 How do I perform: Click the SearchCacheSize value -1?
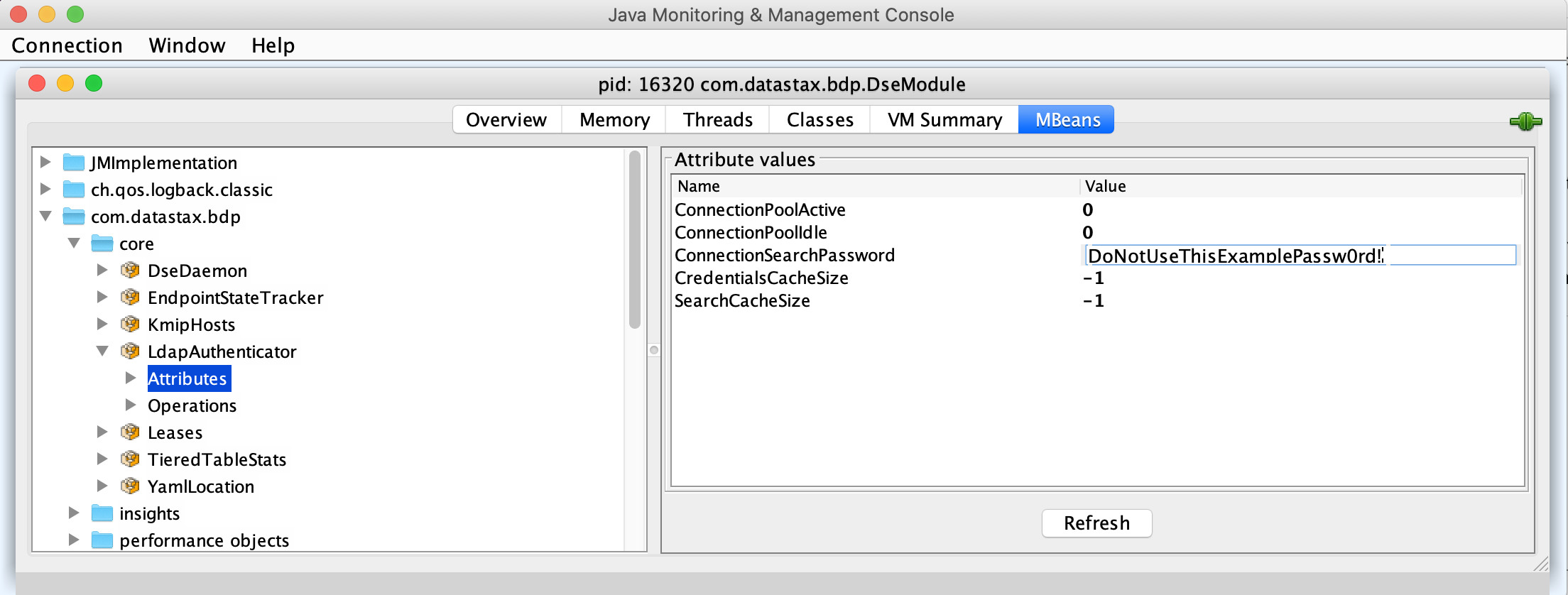pos(1094,300)
